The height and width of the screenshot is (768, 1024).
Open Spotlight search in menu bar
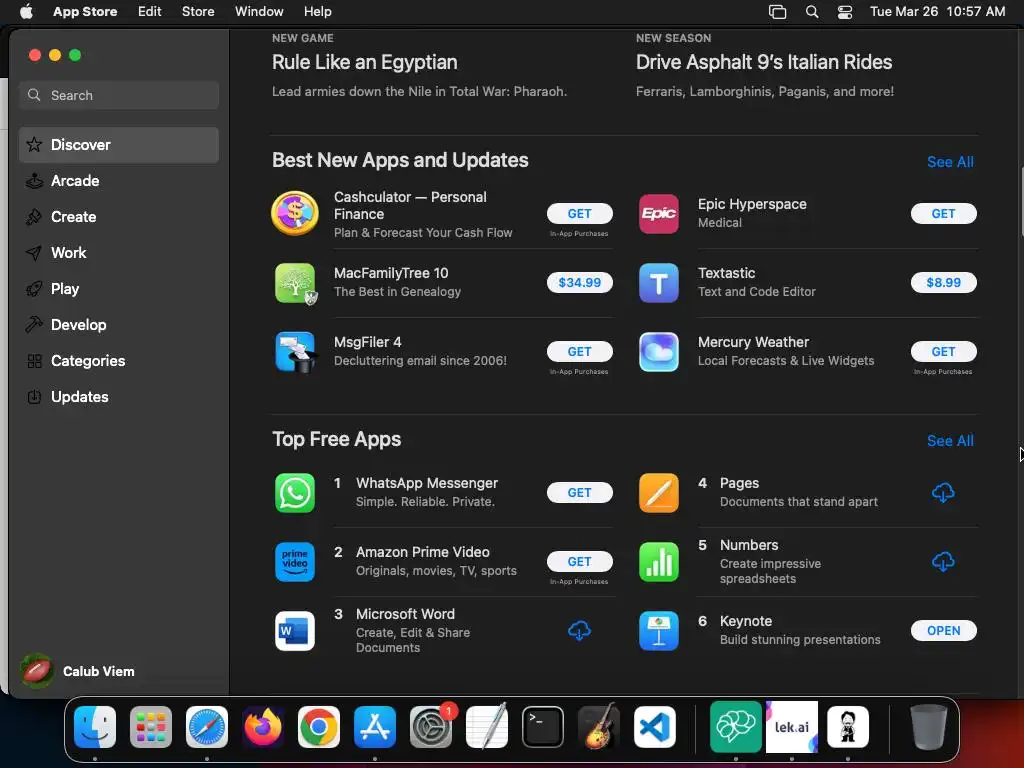(x=812, y=12)
